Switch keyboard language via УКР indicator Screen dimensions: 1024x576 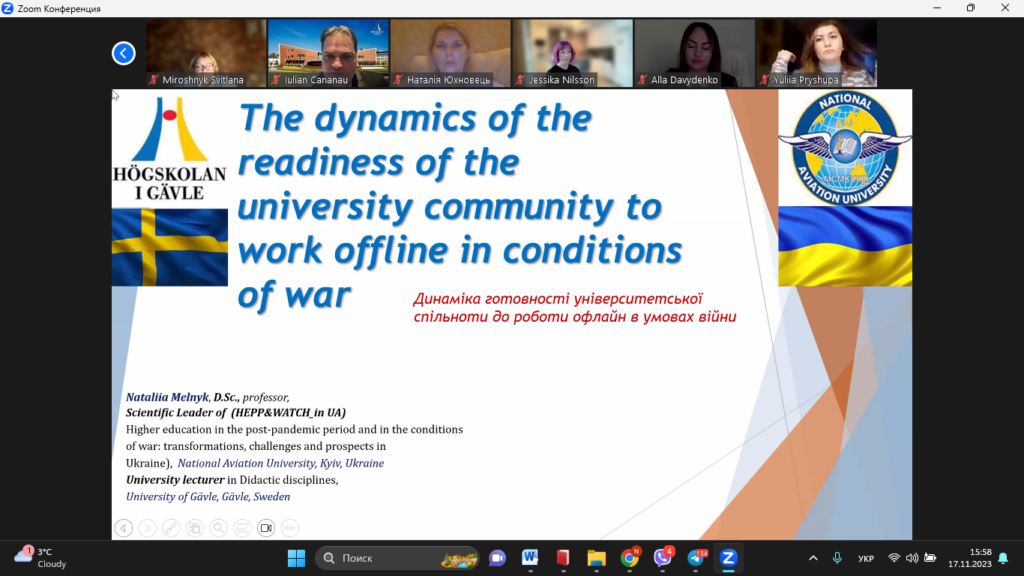pos(866,558)
